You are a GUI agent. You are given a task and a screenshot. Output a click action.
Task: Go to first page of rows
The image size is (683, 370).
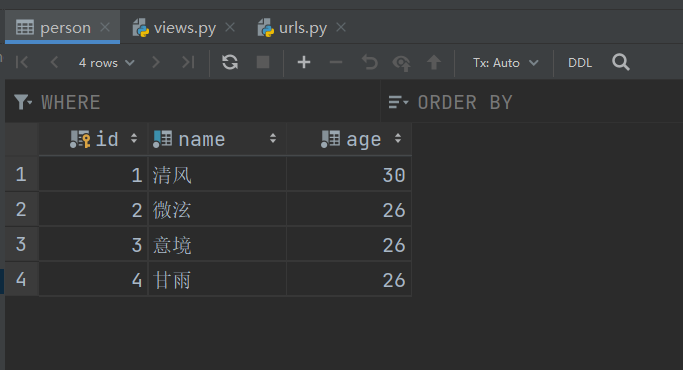22,62
